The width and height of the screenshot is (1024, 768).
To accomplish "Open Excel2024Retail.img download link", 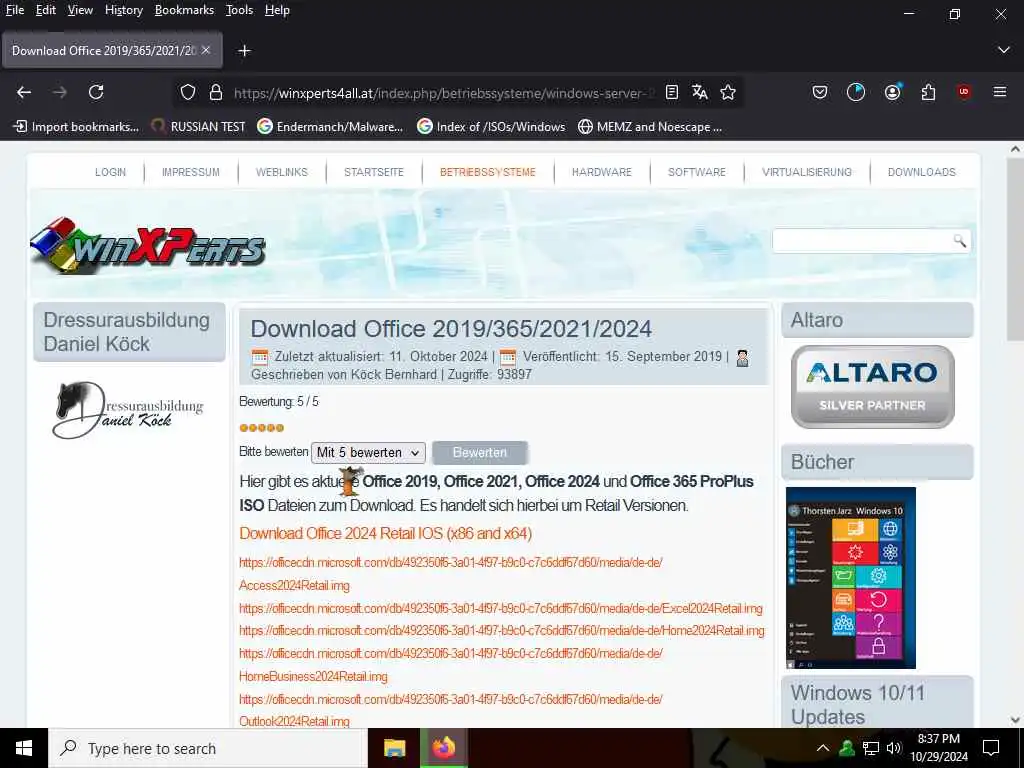I will [501, 609].
